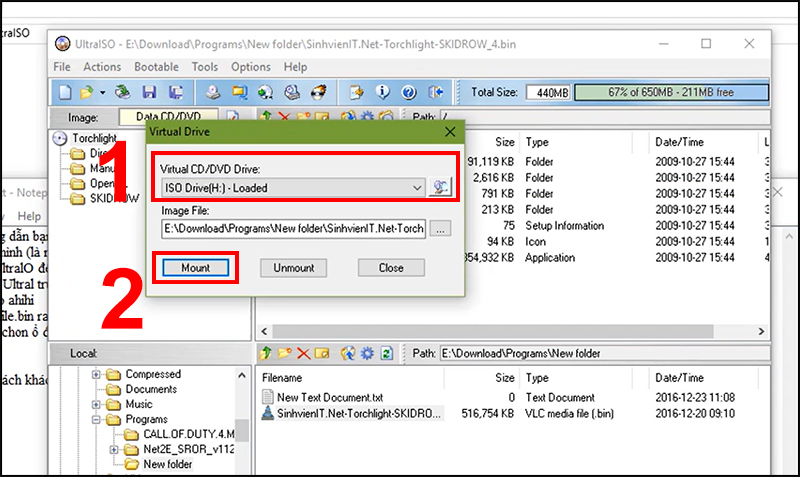Click the Open CD/DVD toolbar icon

(x=122, y=92)
